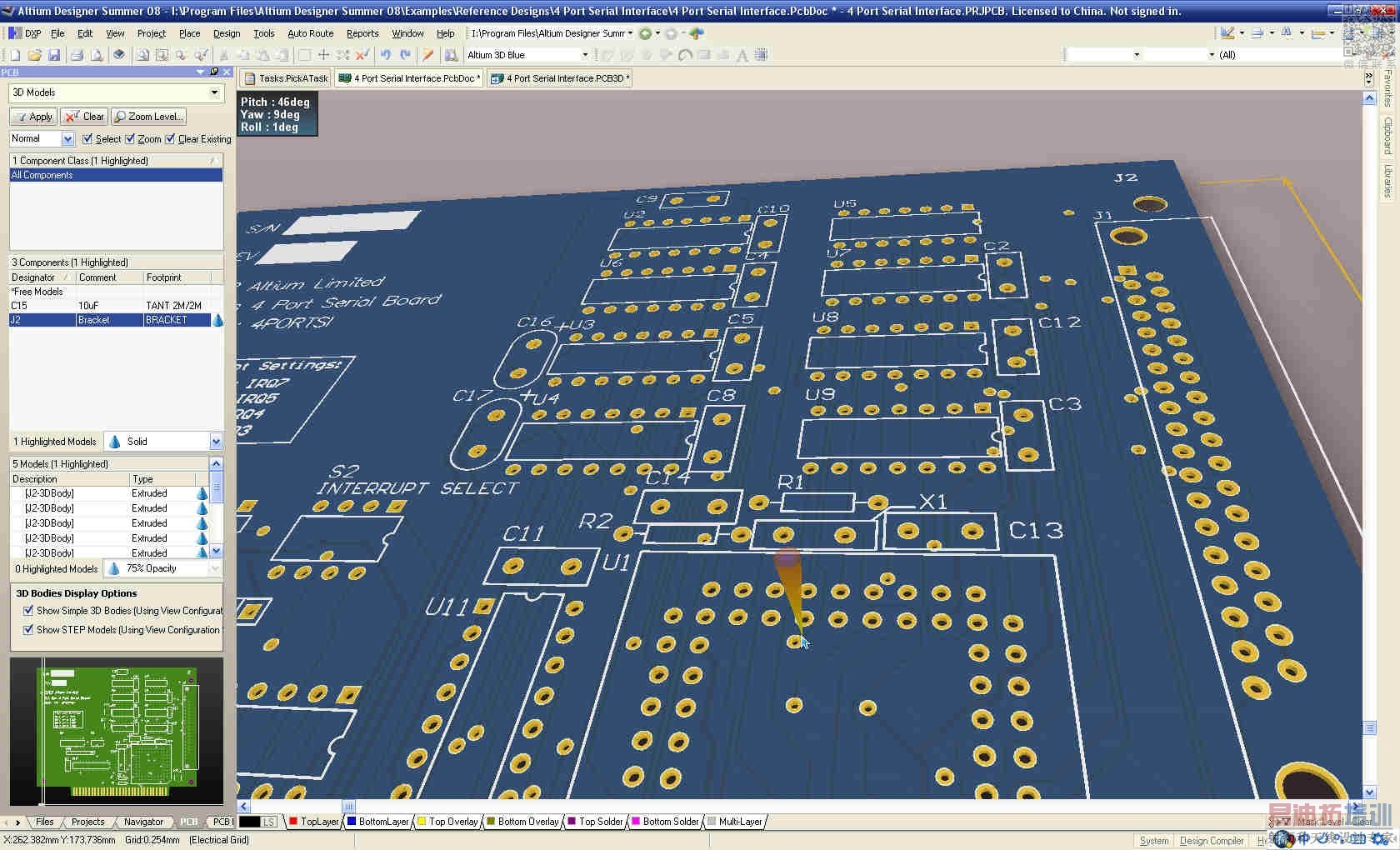Toggle Show STEP Models checkbox
Image resolution: width=1400 pixels, height=850 pixels.
[x=28, y=630]
